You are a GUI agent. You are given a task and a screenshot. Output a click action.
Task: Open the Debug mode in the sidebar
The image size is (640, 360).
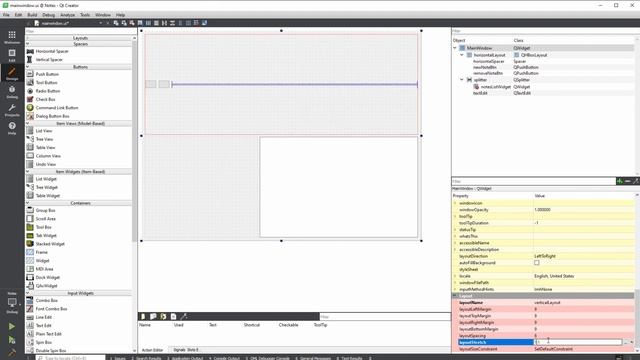12,92
